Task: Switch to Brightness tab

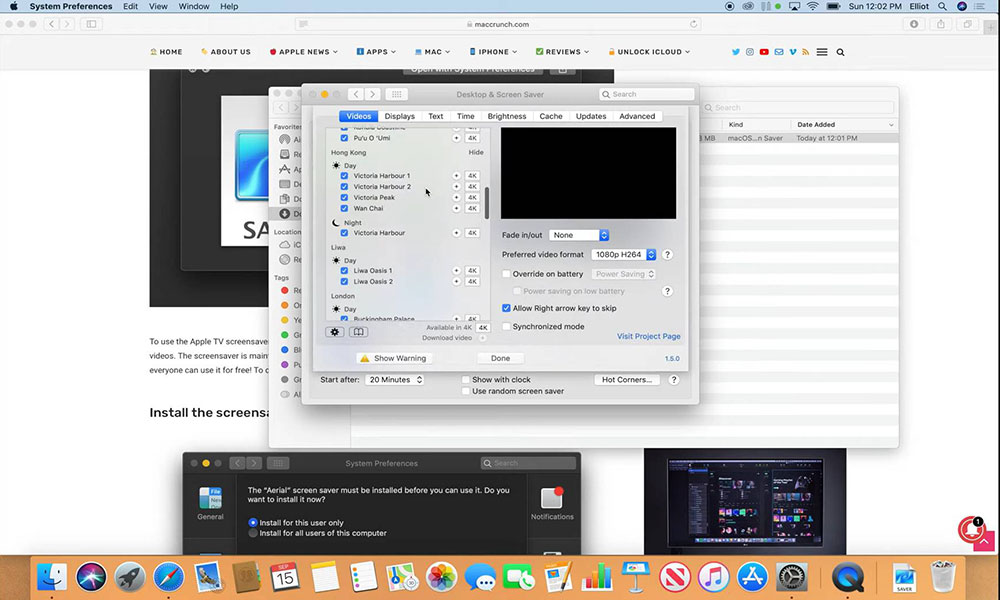Action: pyautogui.click(x=507, y=116)
